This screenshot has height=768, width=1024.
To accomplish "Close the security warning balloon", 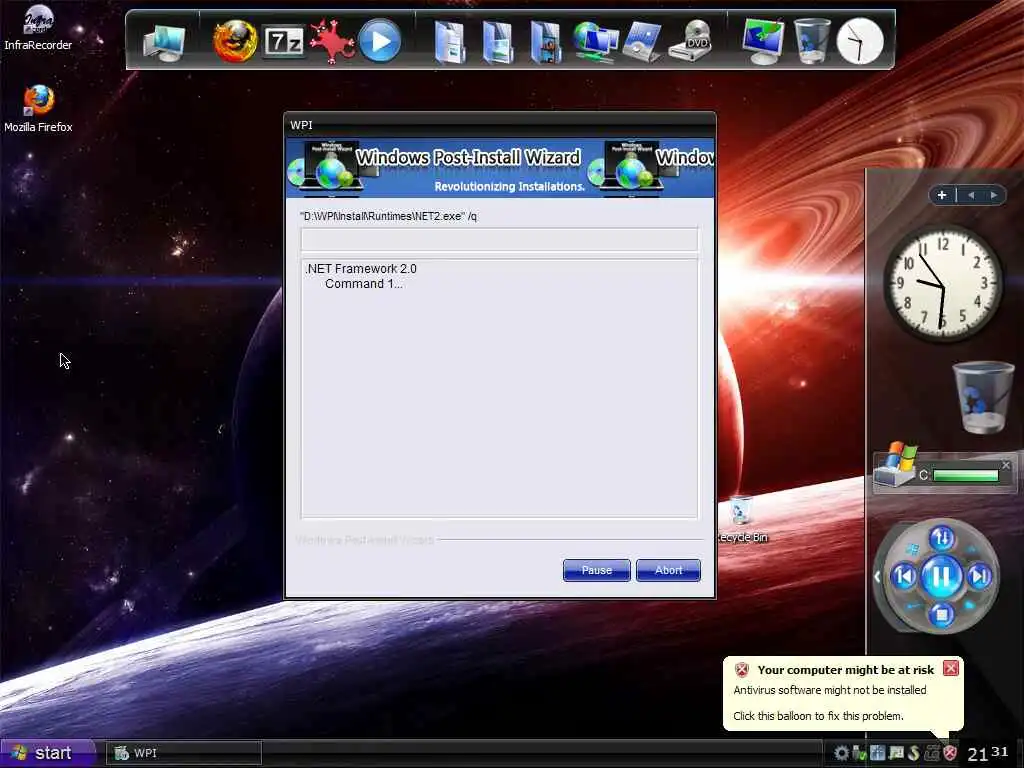I will click(951, 668).
